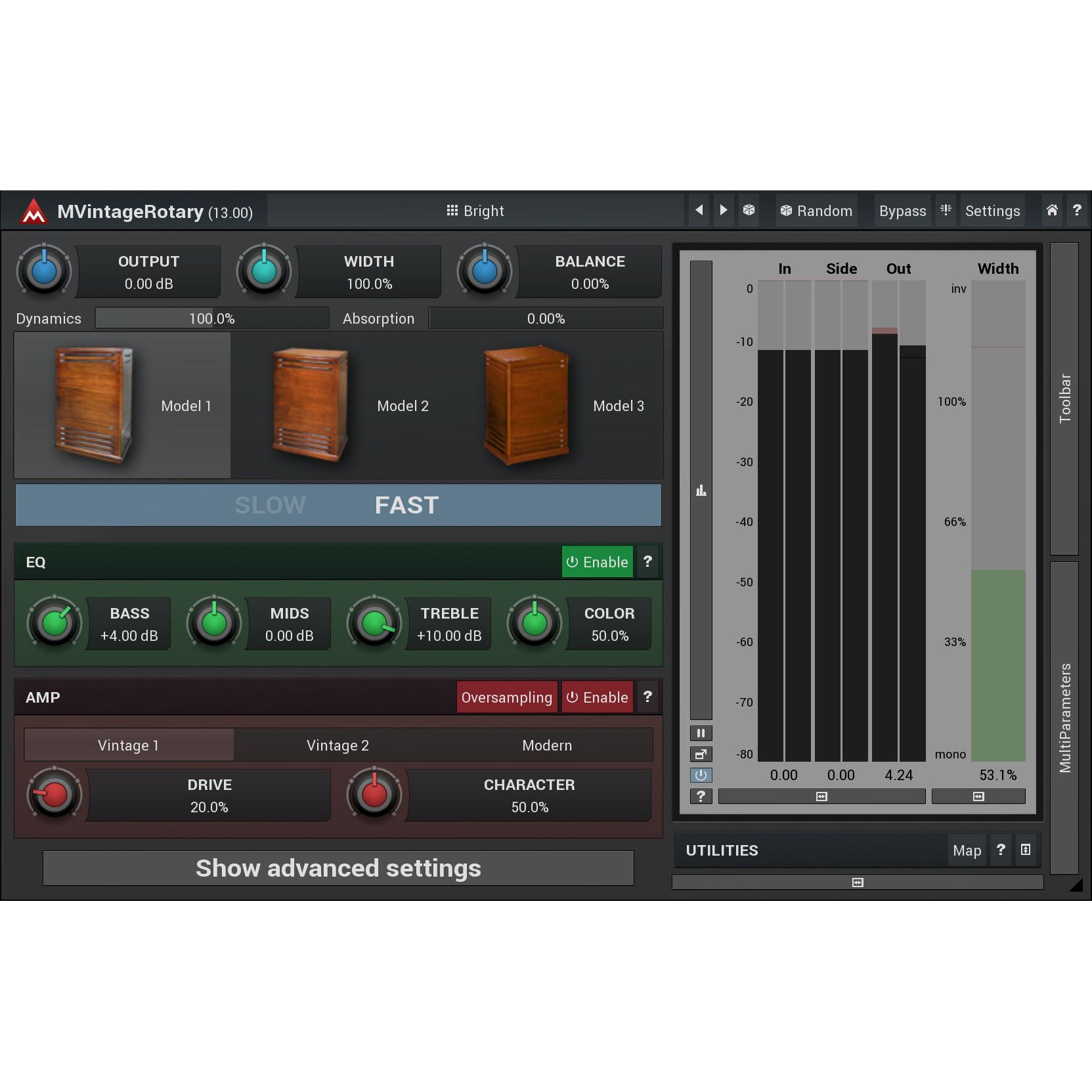Viewport: 1092px width, 1092px height.
Task: Expand the MultiParameters side panel
Action: coord(1064,717)
